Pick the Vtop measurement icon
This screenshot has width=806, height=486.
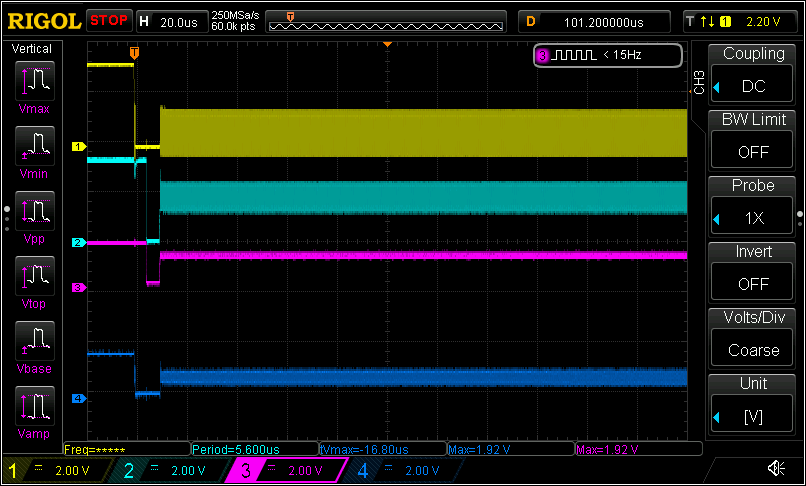[x=35, y=277]
